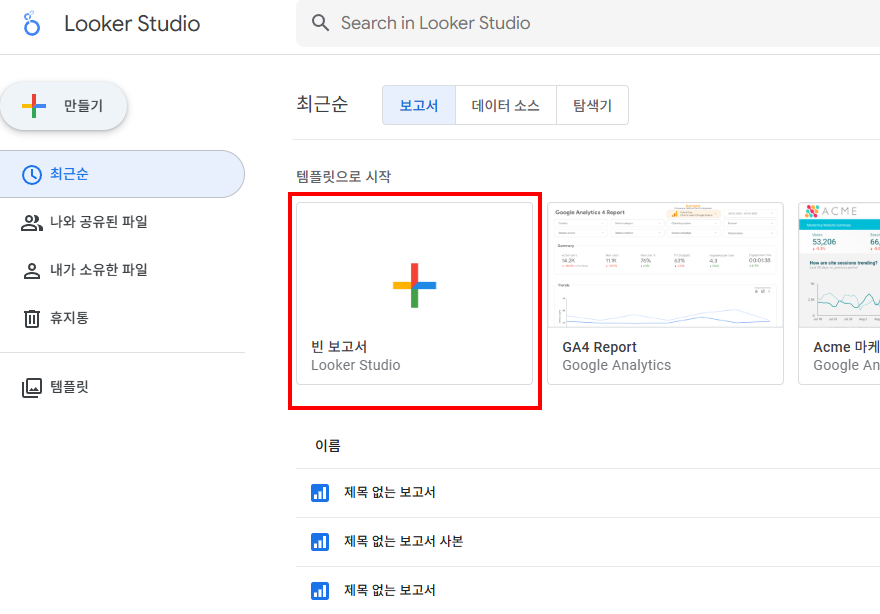
Task: Click the 템플릿으로 시작 heading
Action: [343, 177]
